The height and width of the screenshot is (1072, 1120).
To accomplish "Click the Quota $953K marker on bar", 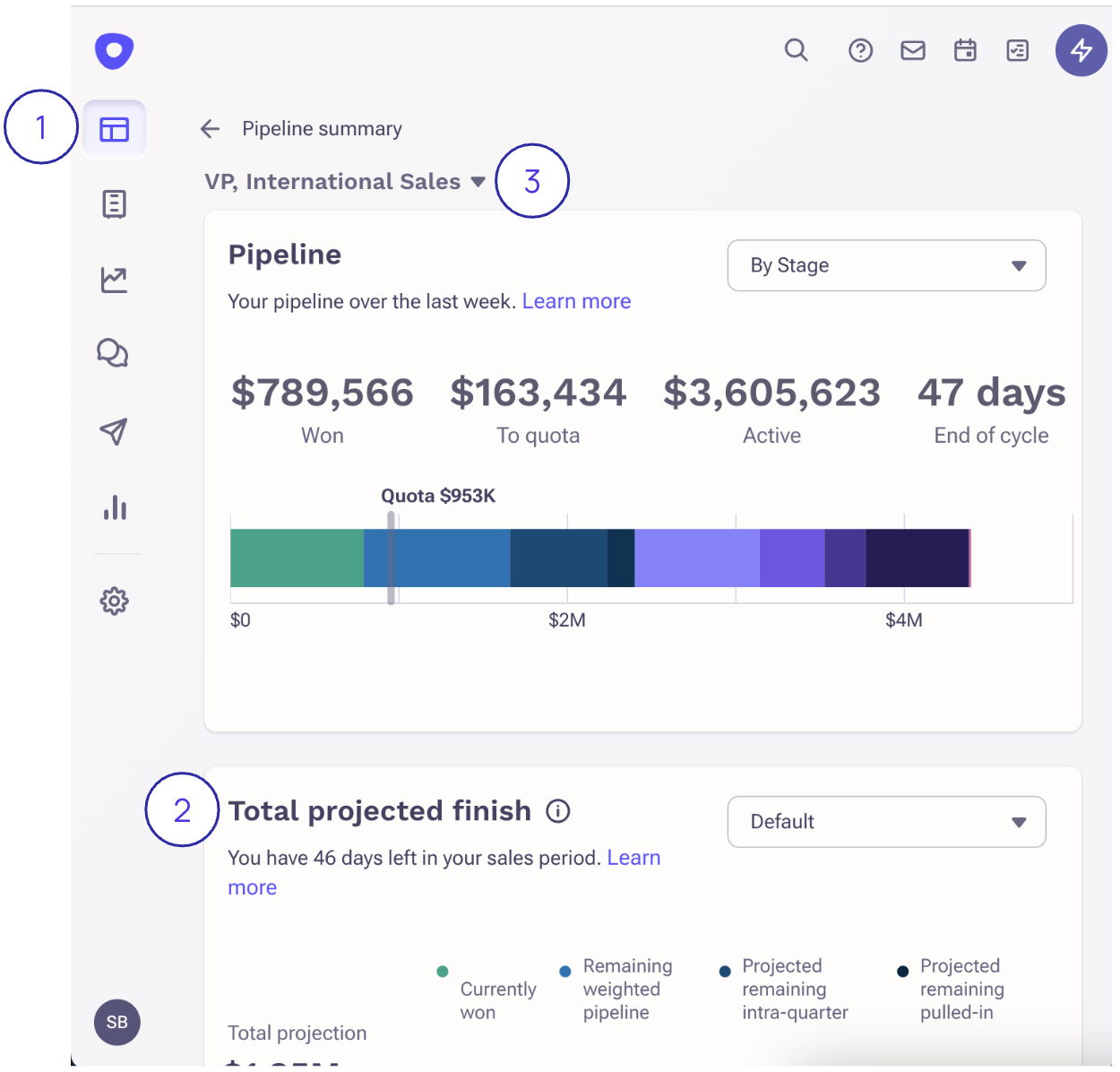I will point(391,558).
